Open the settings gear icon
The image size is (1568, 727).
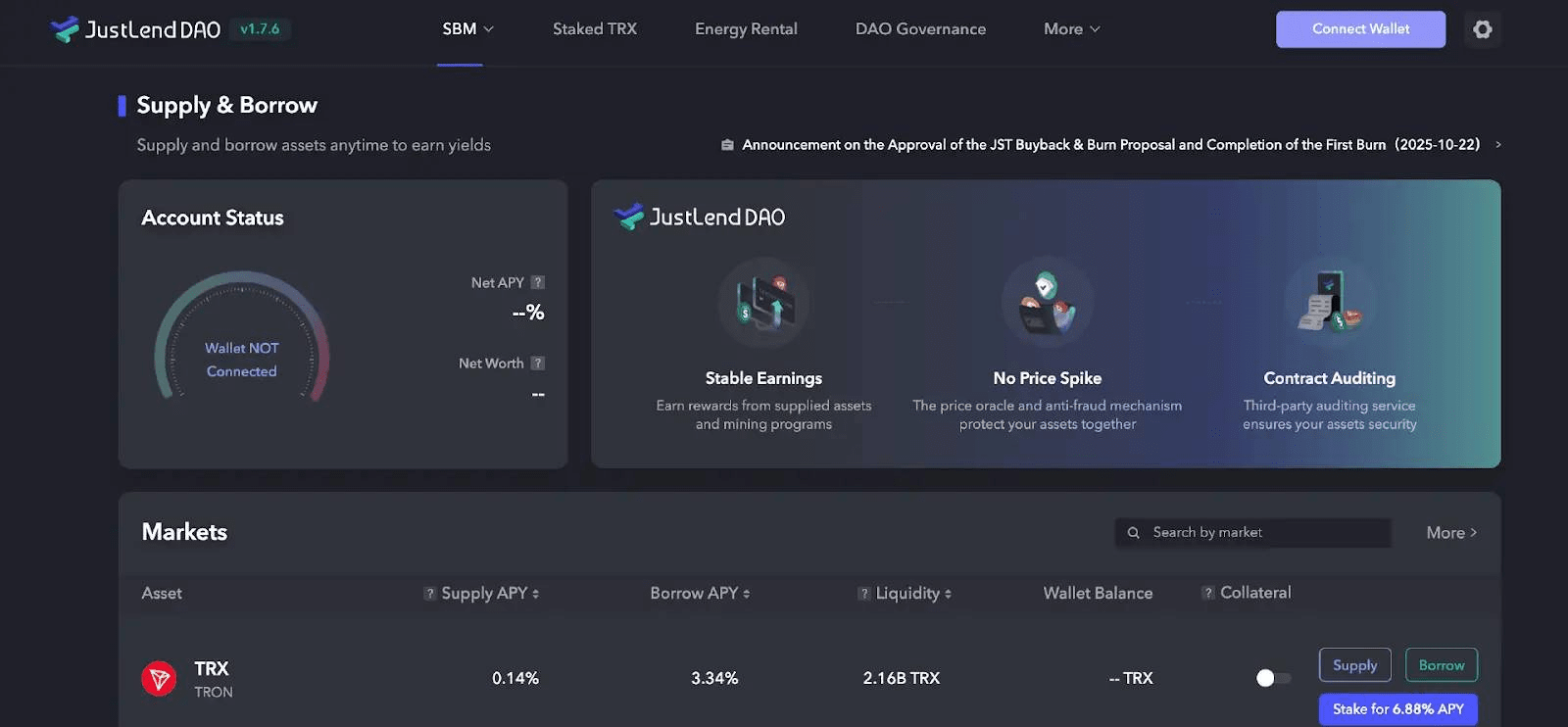[x=1482, y=29]
